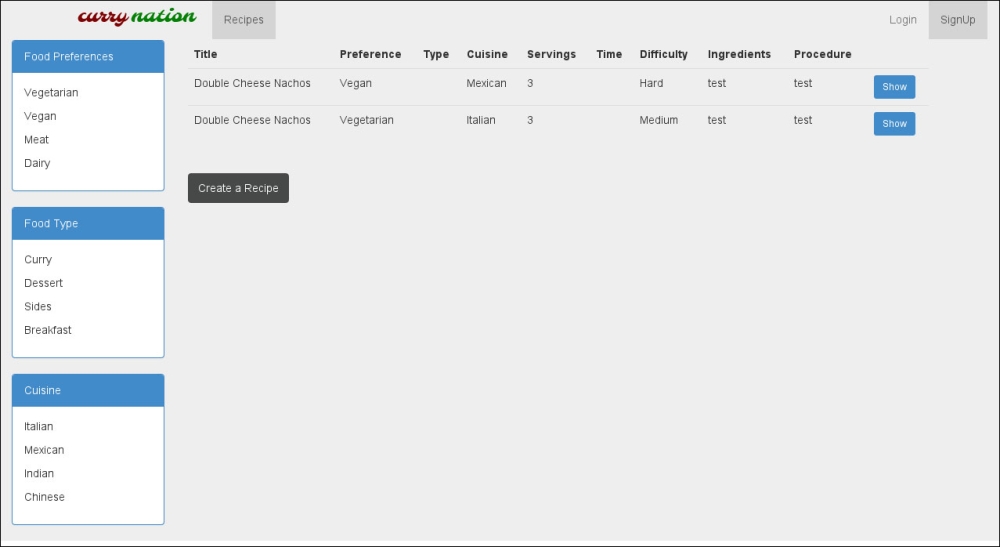
Task: Pick Sides under Food Type
Action: tap(38, 307)
